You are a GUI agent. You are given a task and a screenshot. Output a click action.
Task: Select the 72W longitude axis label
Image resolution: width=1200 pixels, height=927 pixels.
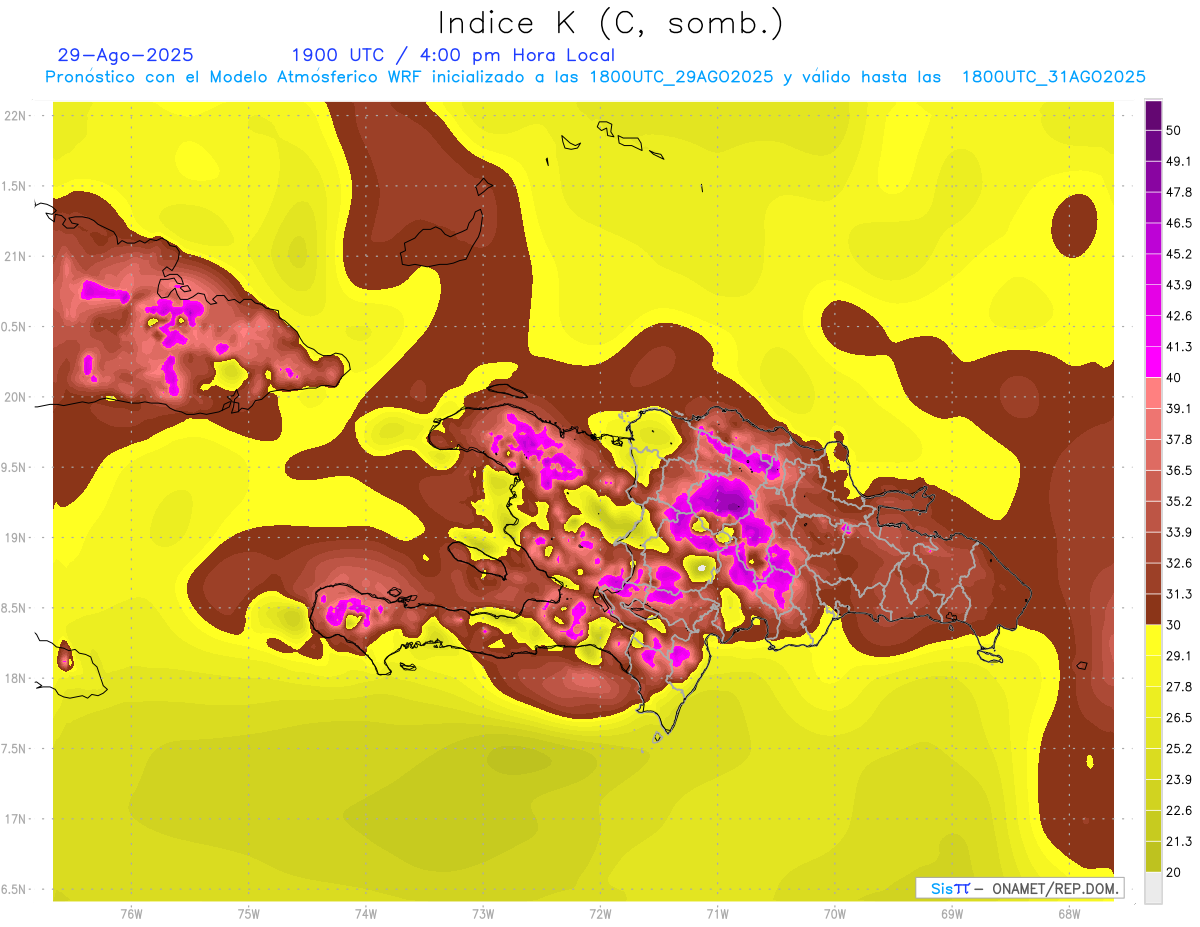click(x=600, y=913)
